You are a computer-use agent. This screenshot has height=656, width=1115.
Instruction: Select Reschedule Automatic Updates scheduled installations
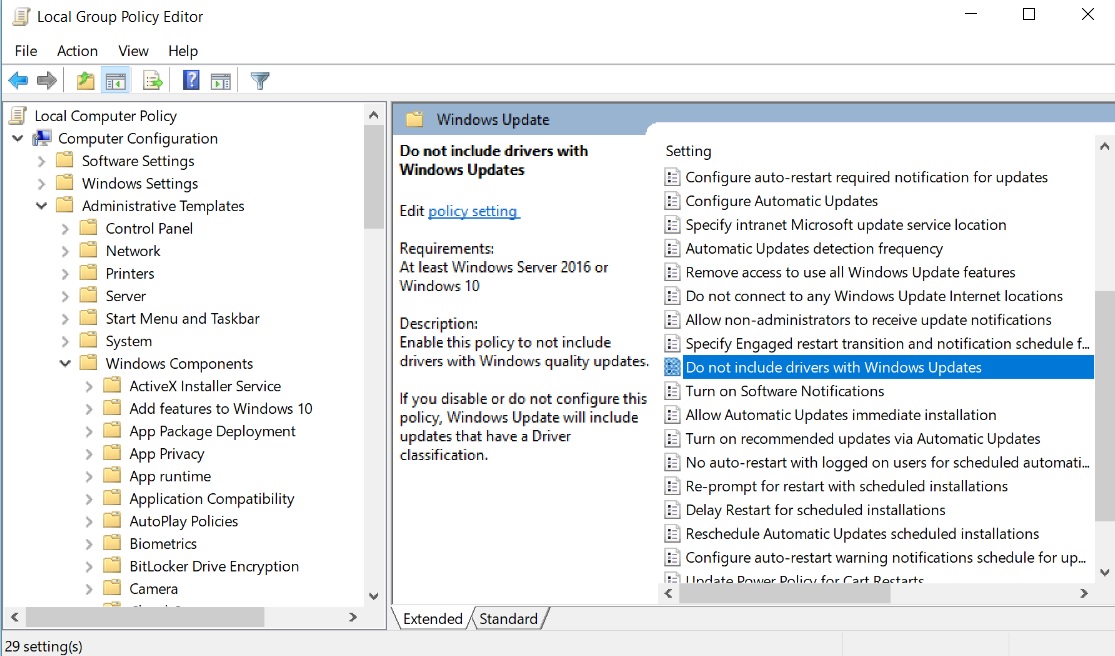(862, 534)
